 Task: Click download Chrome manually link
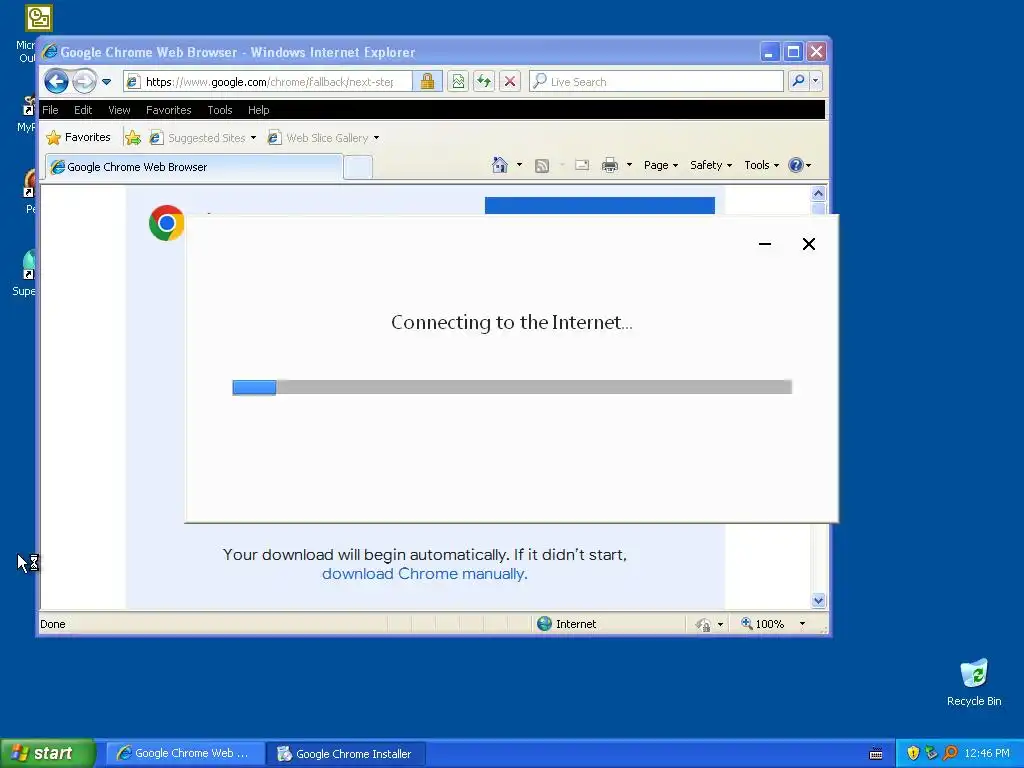[x=424, y=573]
